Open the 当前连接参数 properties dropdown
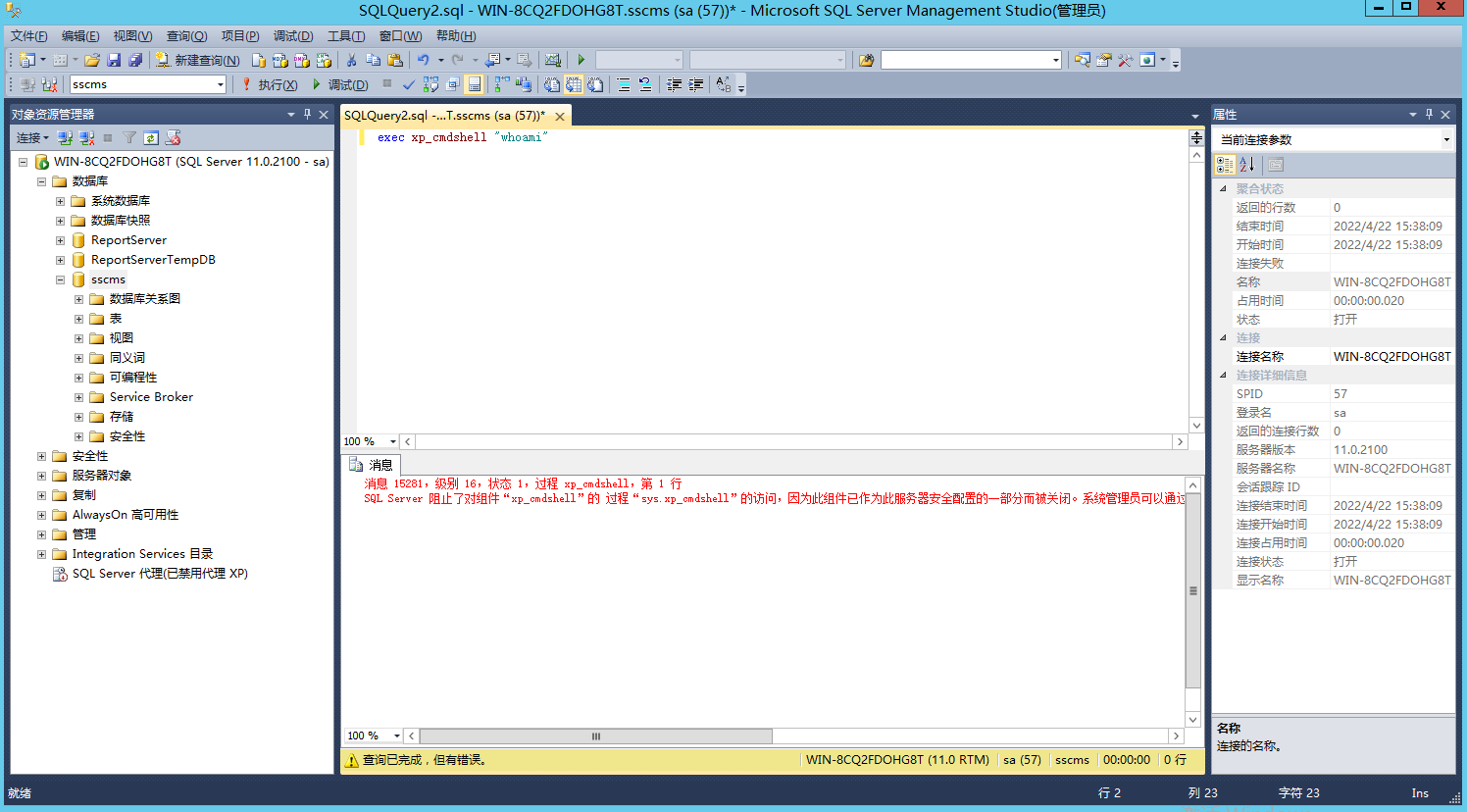 click(1446, 139)
